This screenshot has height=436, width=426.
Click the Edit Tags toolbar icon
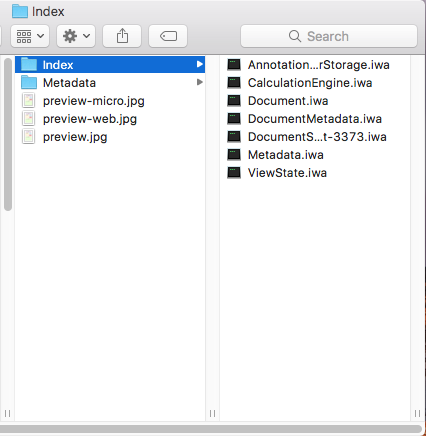click(x=168, y=36)
